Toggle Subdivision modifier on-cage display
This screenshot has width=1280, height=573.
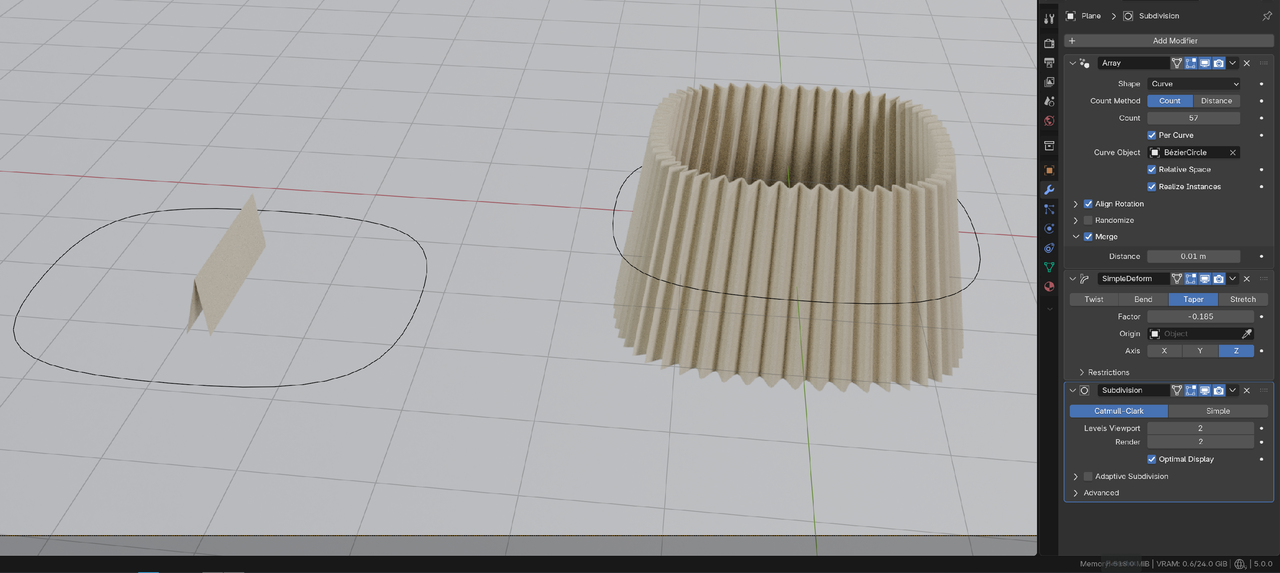(1177, 390)
